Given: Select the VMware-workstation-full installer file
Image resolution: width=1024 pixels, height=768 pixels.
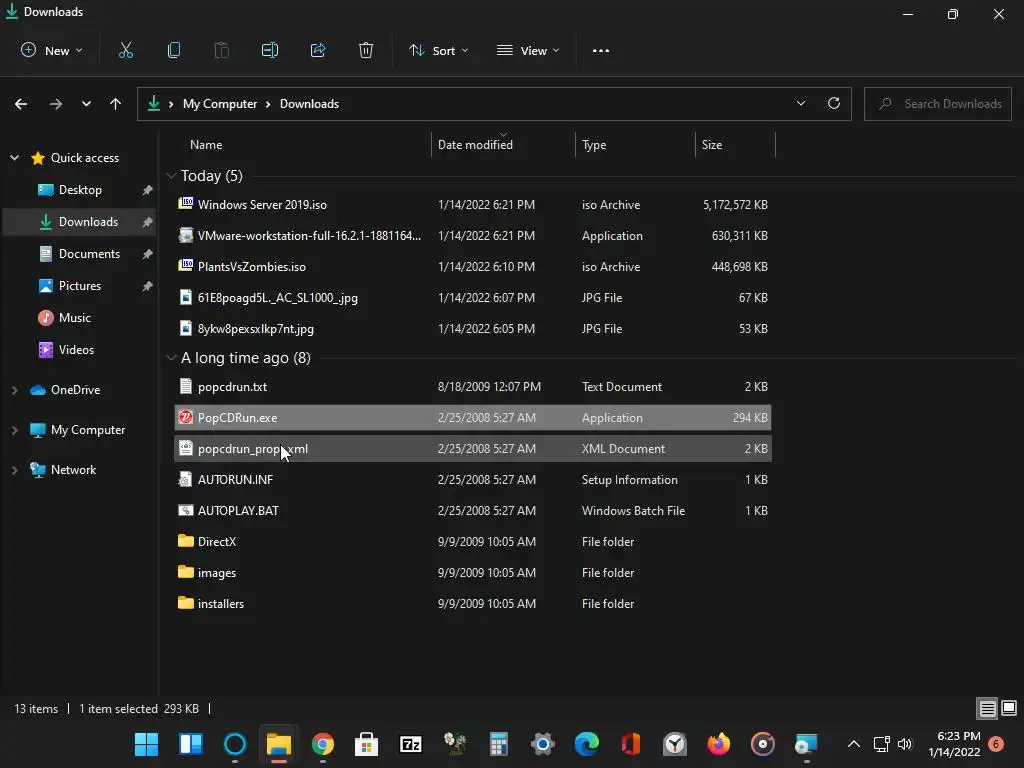Looking at the screenshot, I should (x=473, y=236).
